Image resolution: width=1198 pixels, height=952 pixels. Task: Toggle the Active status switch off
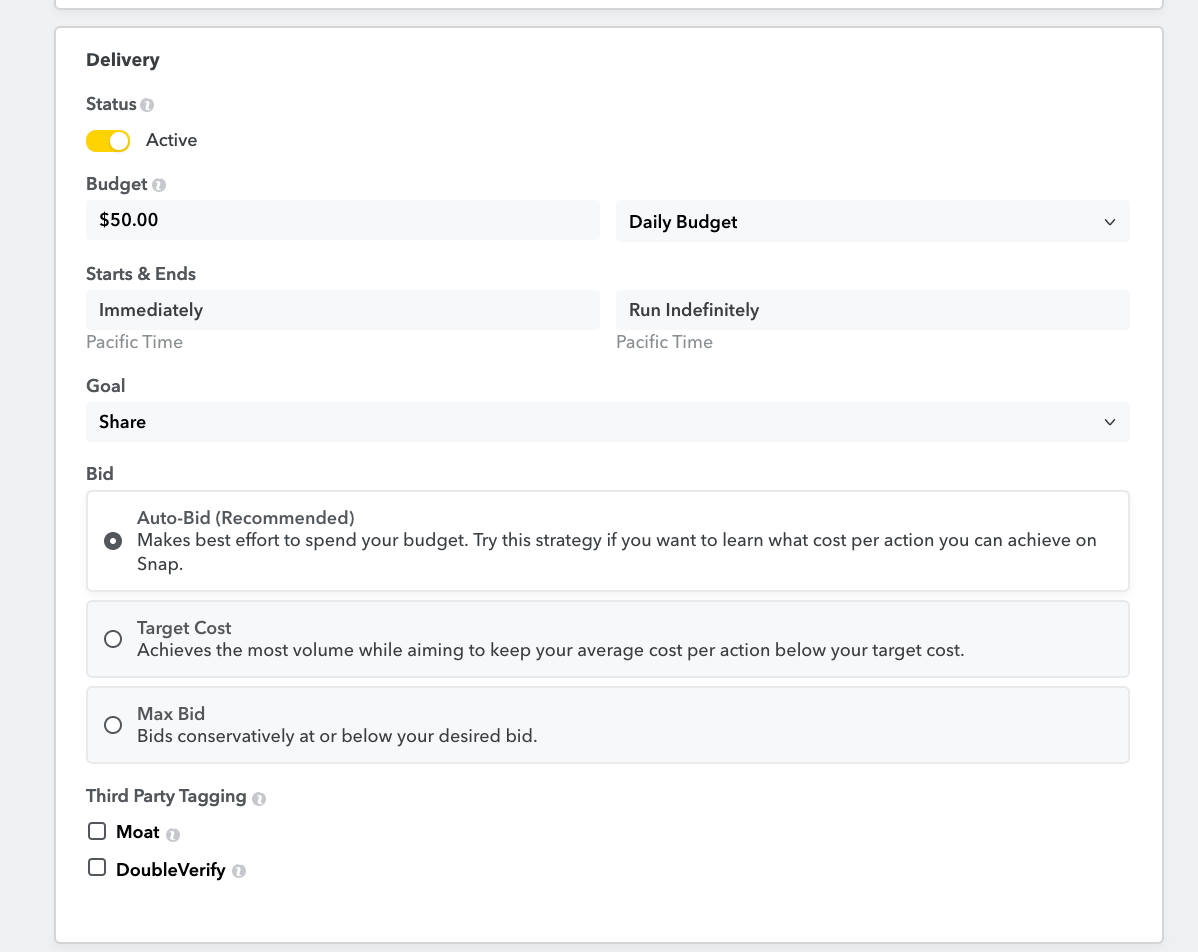(108, 141)
